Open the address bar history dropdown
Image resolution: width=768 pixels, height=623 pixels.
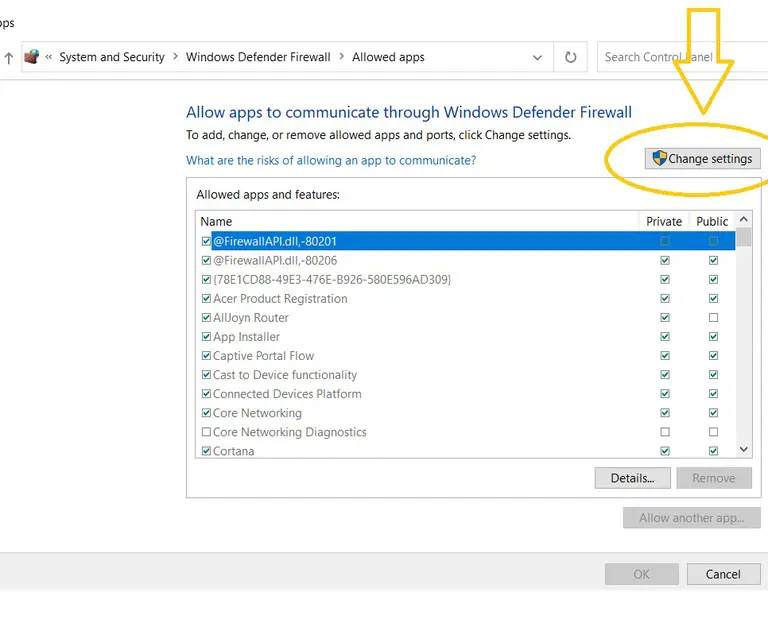click(537, 57)
